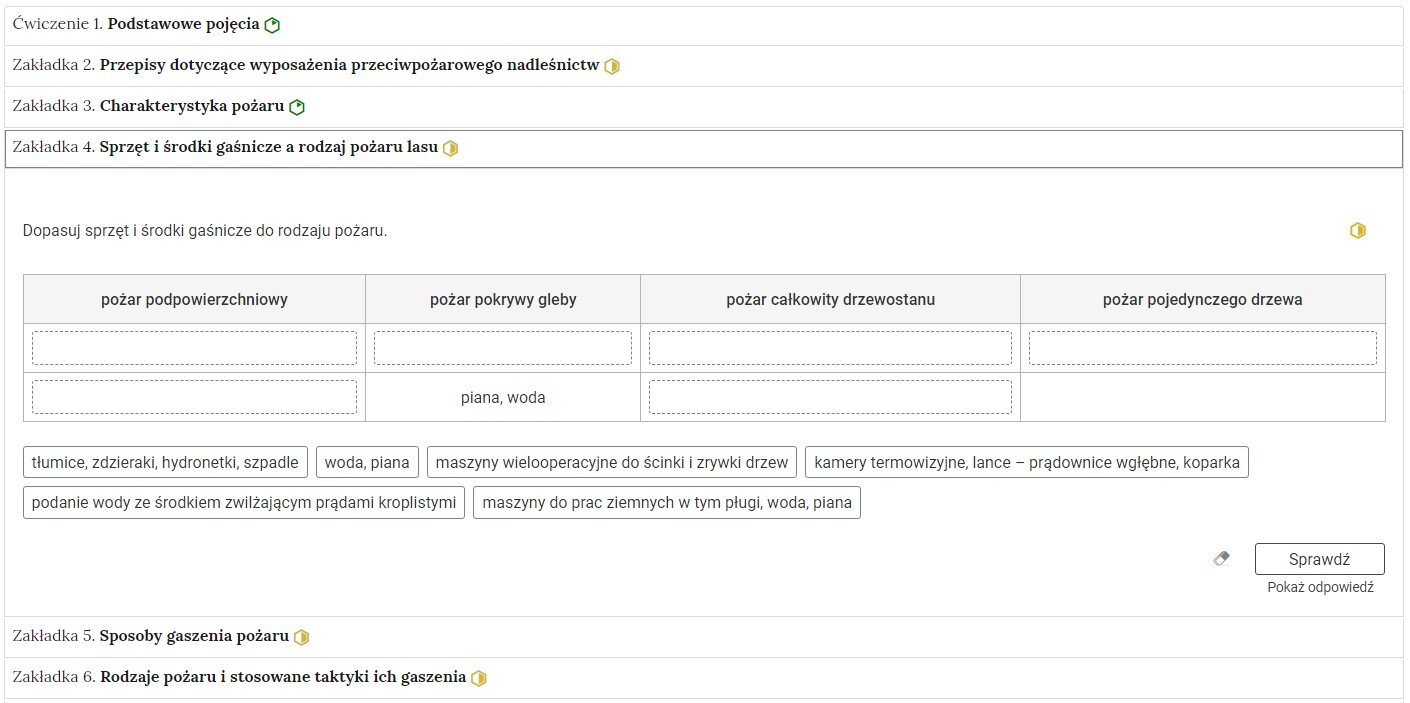
Task: Click the yellow hexagon beside Sprzęt i środki gaśnicze
Action: click(x=450, y=148)
